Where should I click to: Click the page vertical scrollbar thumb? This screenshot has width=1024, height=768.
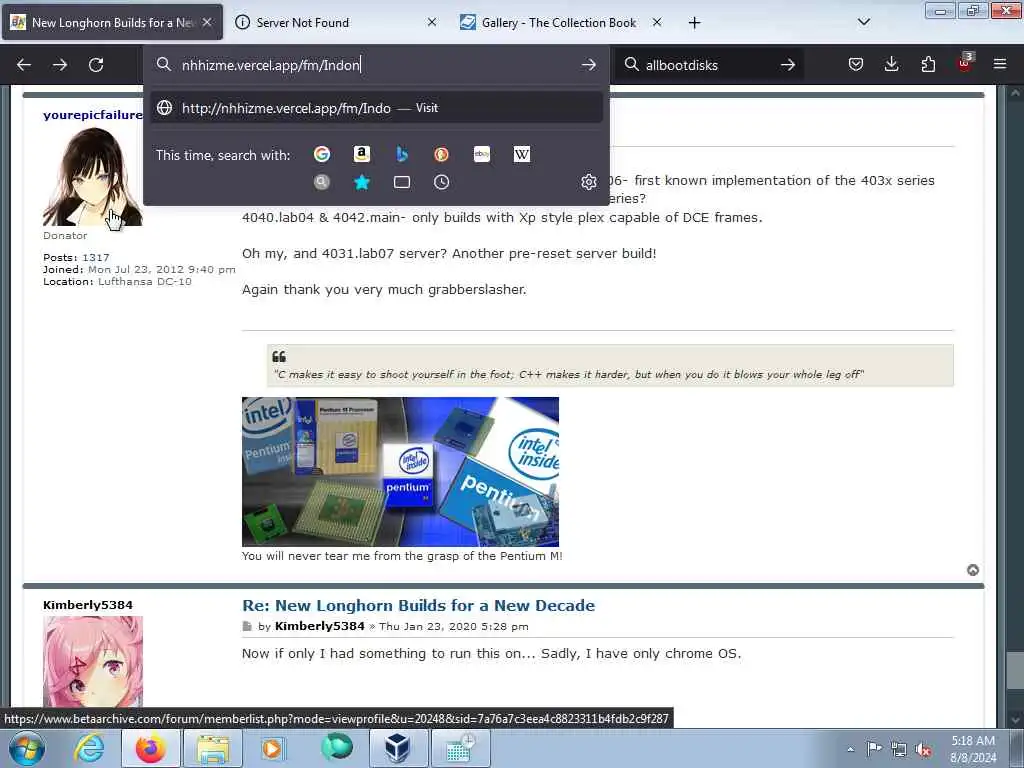[1015, 673]
